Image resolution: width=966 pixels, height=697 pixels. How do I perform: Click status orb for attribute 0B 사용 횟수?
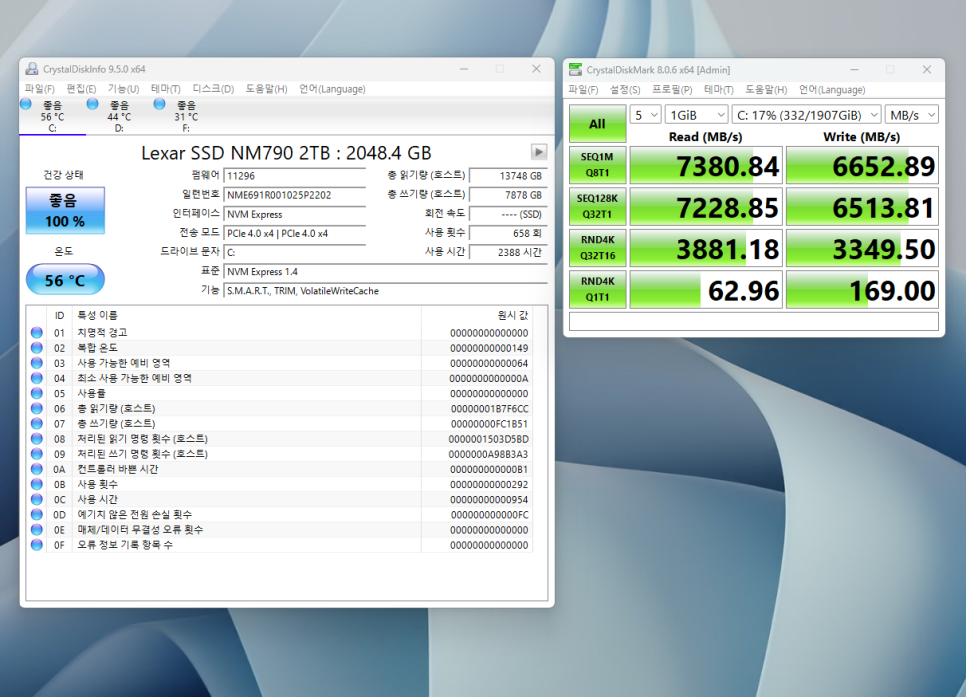37,484
